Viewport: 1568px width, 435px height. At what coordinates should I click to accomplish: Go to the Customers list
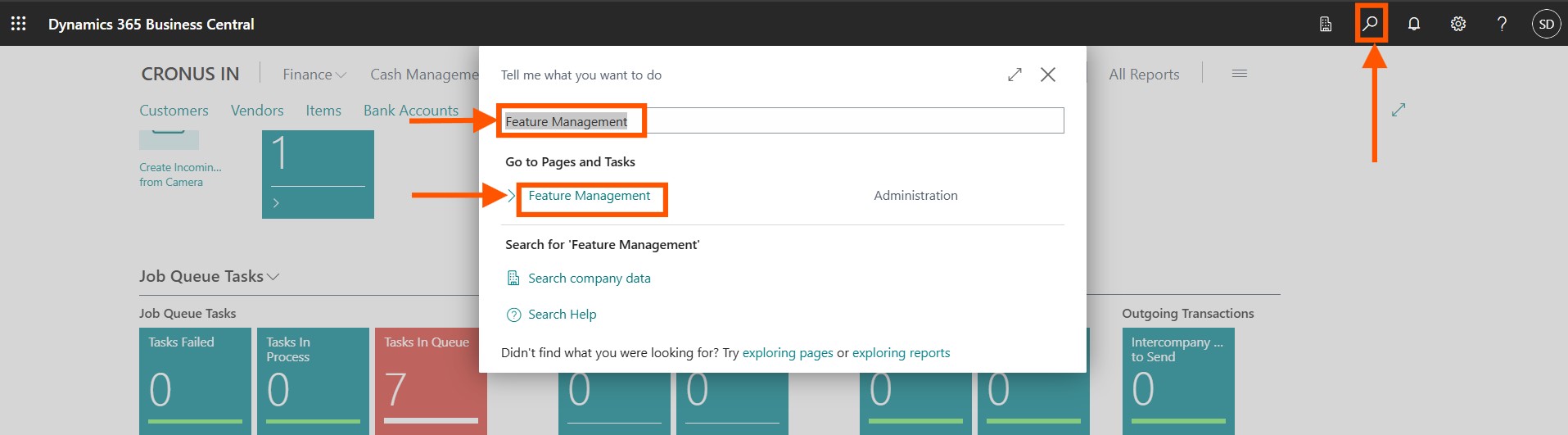pyautogui.click(x=174, y=111)
